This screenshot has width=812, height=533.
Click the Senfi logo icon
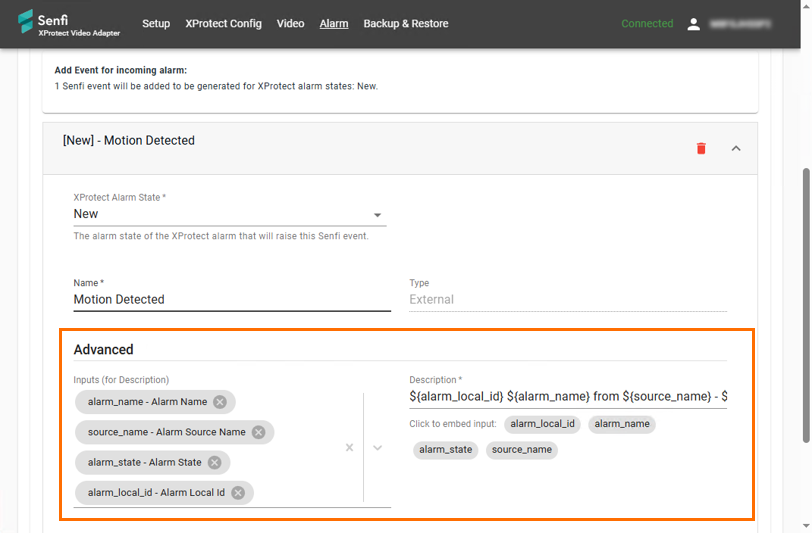click(x=25, y=22)
